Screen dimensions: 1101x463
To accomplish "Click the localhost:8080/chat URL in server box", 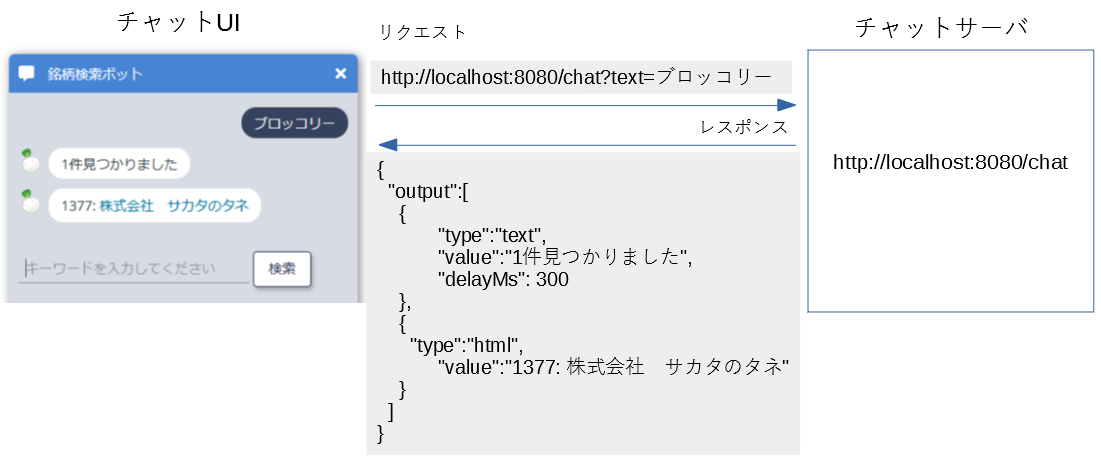I will (950, 162).
